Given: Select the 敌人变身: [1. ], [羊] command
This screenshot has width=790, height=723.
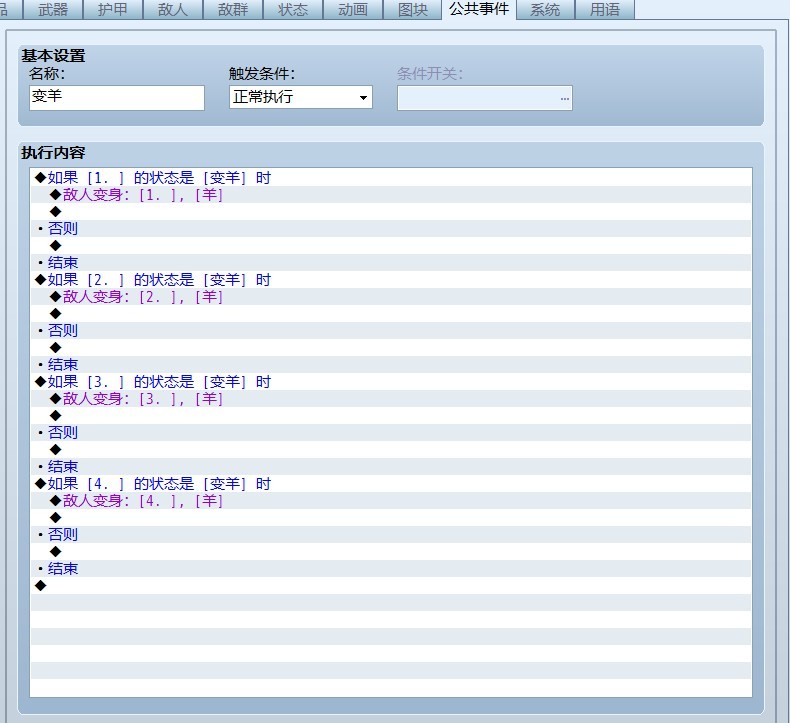Looking at the screenshot, I should pyautogui.click(x=391, y=195).
